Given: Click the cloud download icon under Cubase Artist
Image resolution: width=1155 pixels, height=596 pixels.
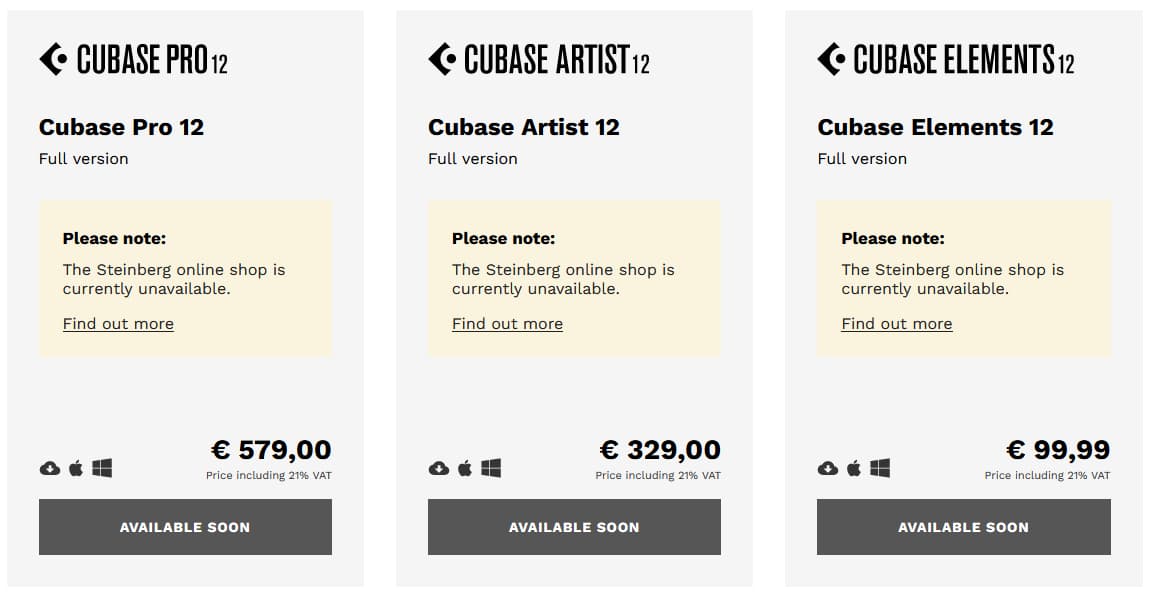Looking at the screenshot, I should point(439,468).
